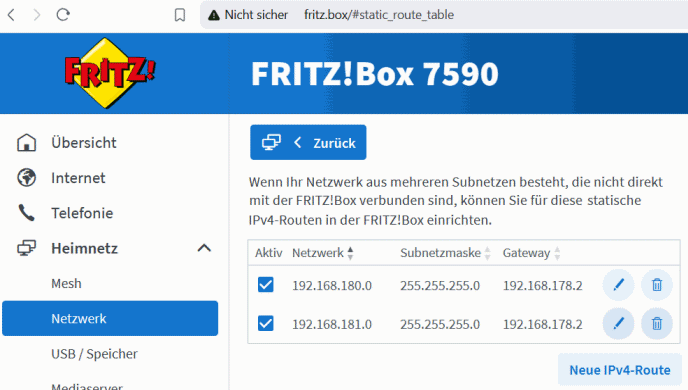This screenshot has width=688, height=390.
Task: Reload the page with browser refresh icon
Action: coord(63,14)
